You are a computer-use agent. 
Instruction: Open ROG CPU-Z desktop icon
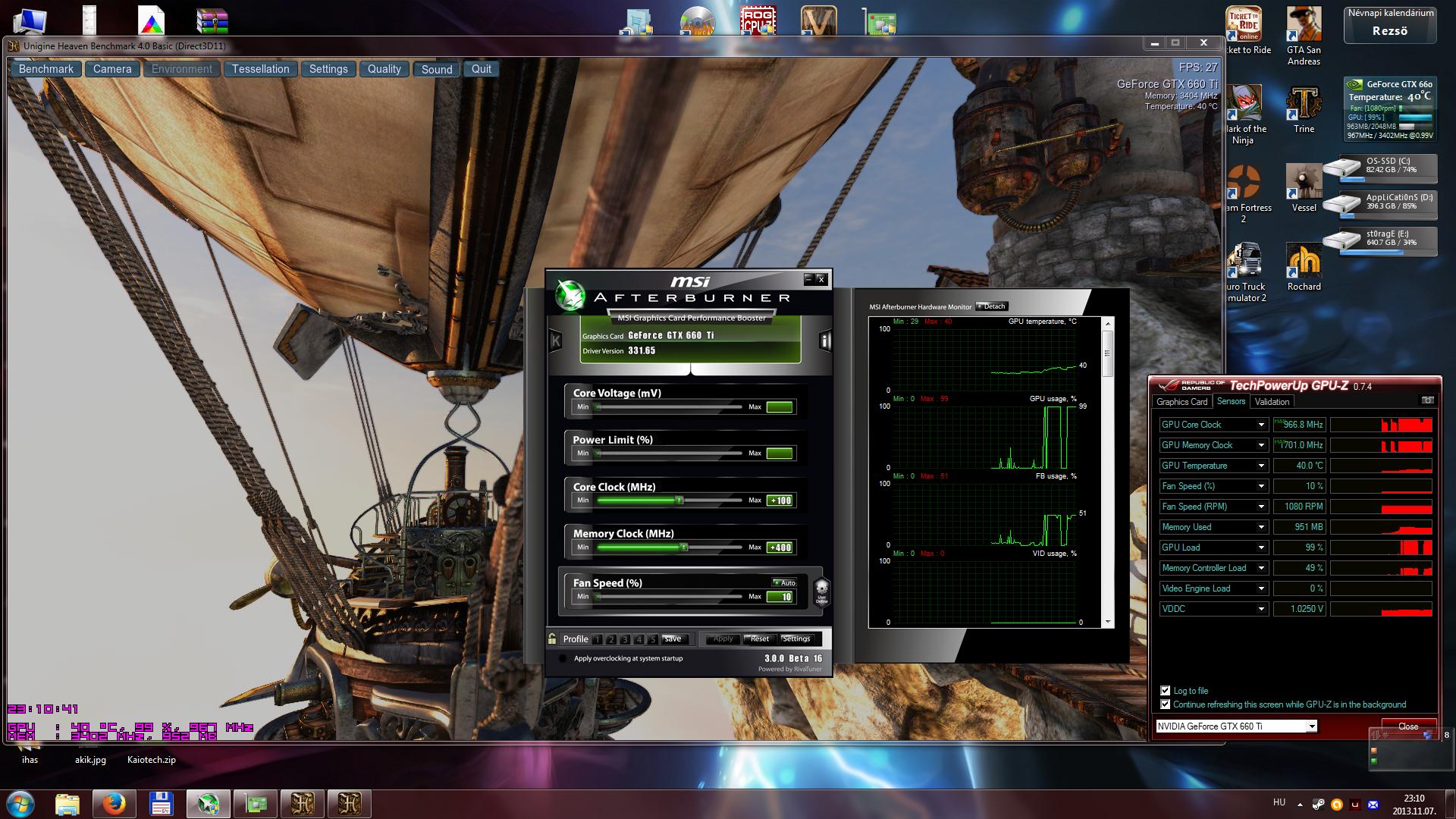(x=758, y=20)
